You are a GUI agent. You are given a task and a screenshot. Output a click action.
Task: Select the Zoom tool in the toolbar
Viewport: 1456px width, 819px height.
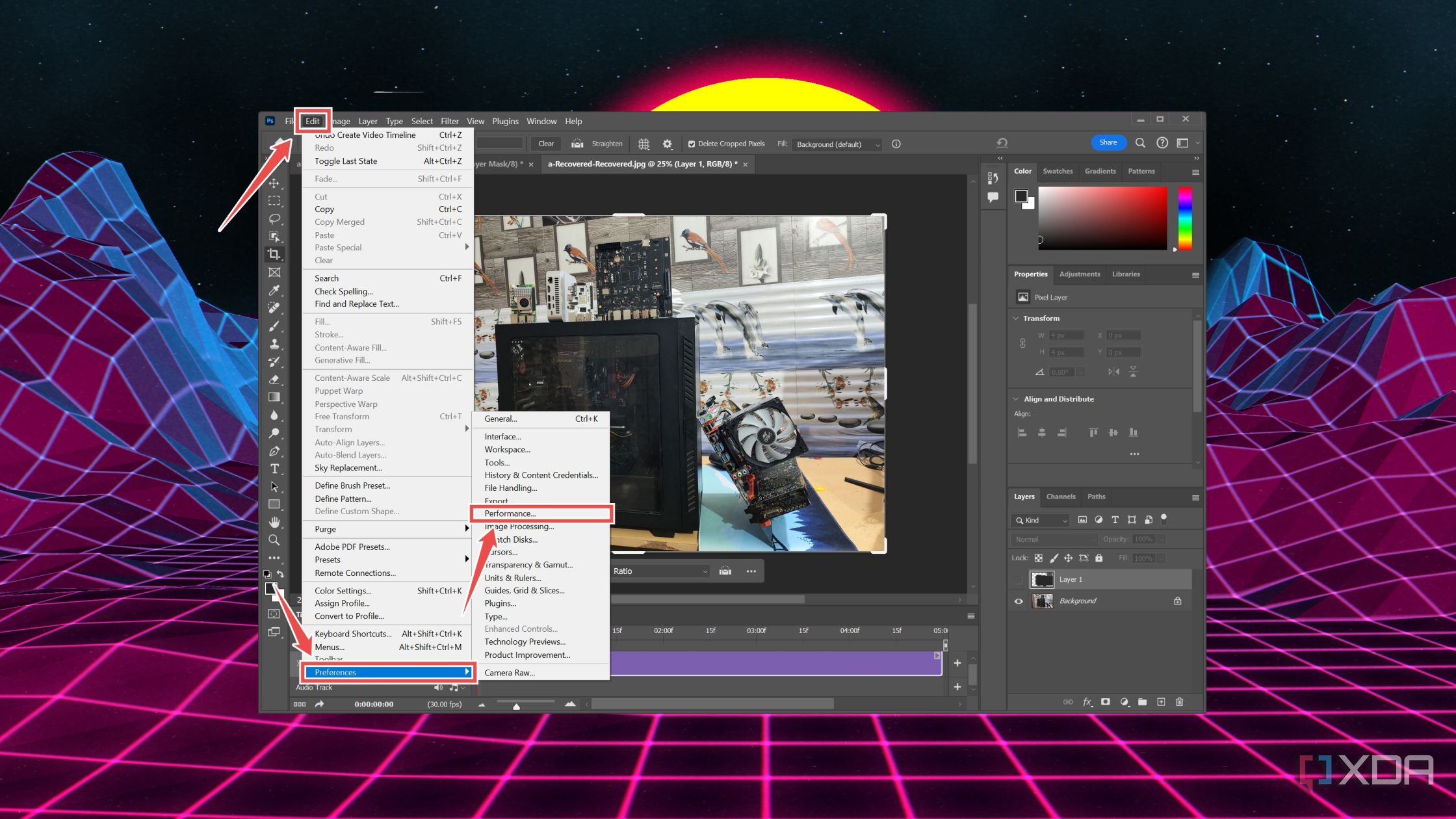click(x=274, y=539)
